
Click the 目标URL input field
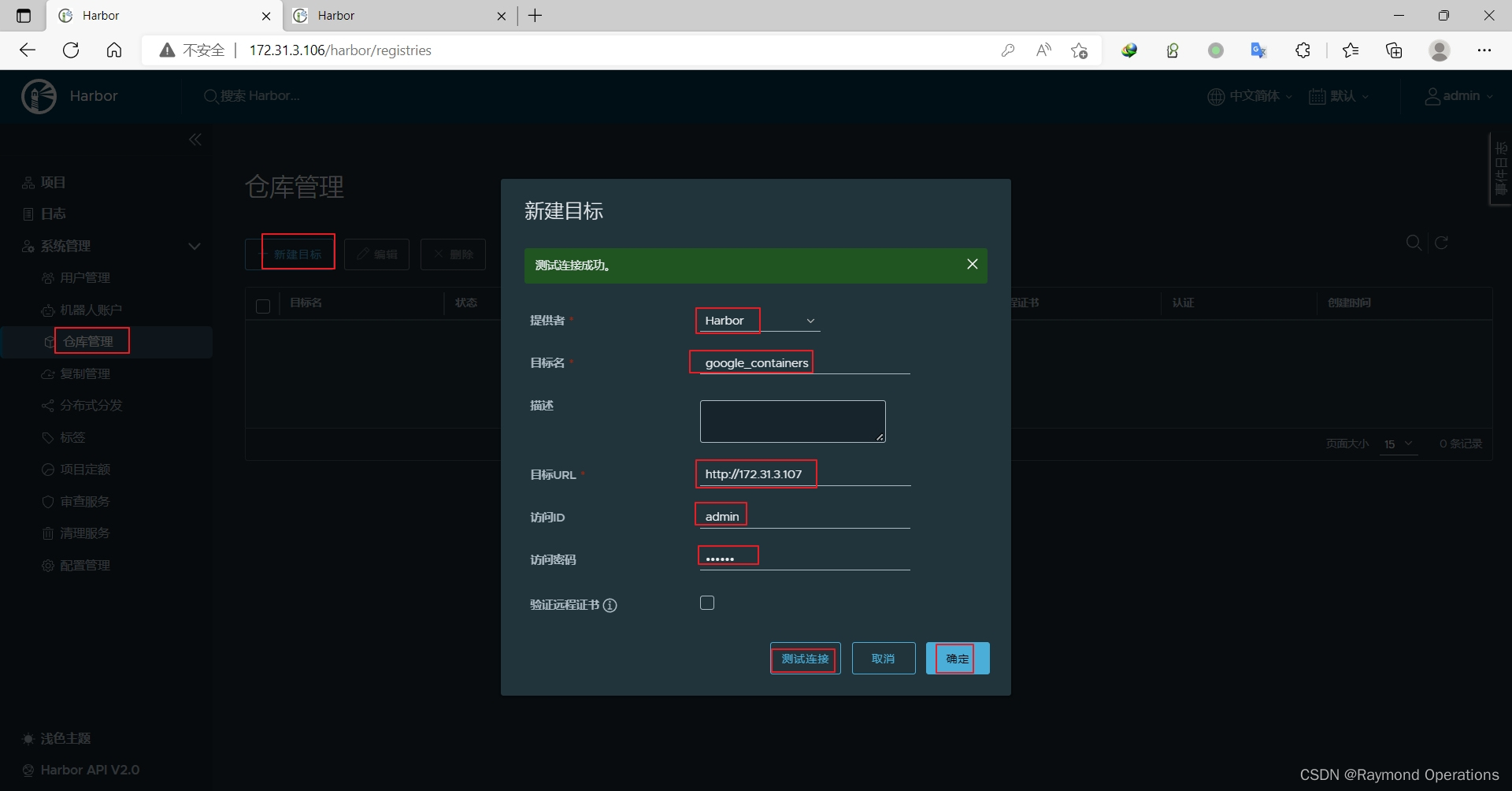pos(805,474)
